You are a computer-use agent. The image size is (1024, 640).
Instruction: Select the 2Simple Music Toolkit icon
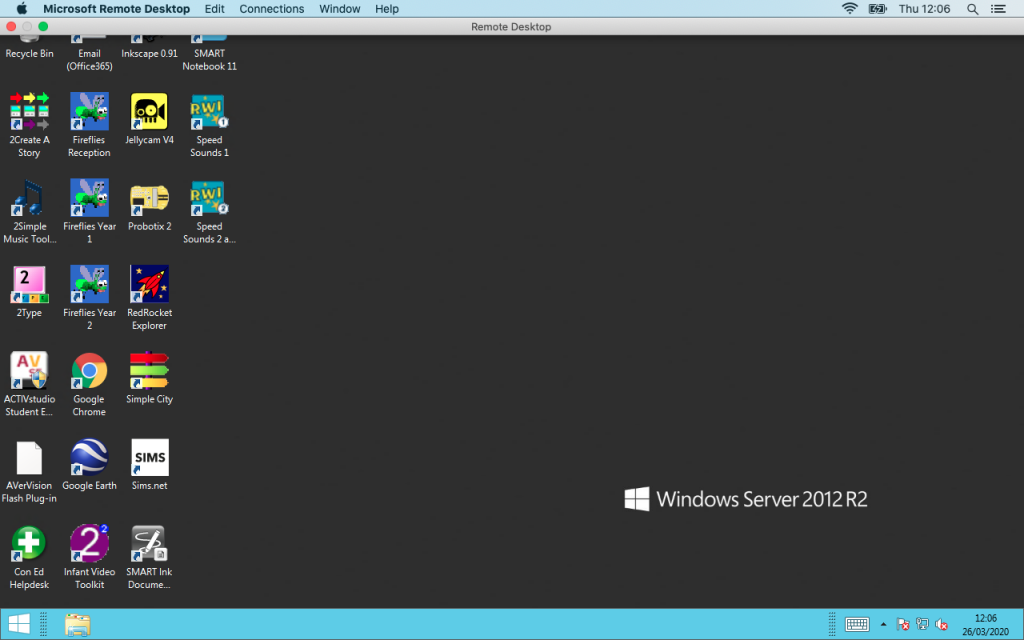[29, 212]
